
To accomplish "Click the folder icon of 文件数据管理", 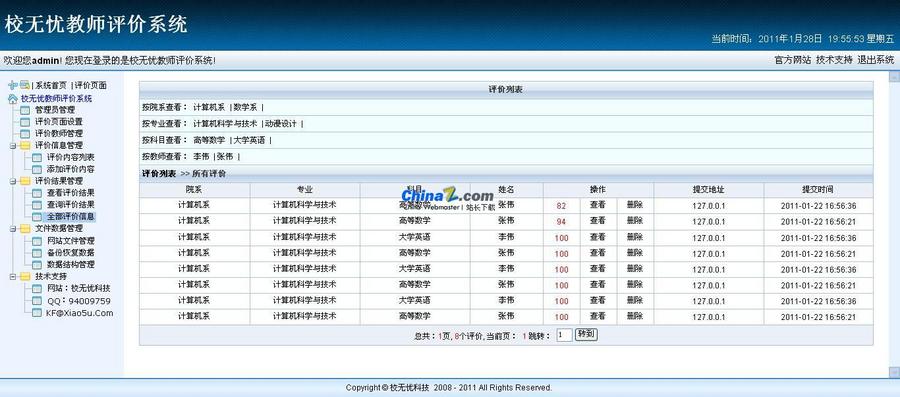I will tap(25, 228).
